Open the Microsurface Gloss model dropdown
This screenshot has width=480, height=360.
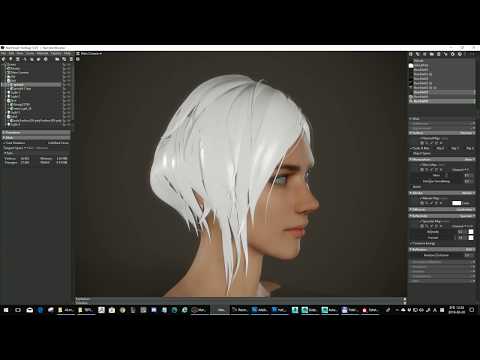(468, 159)
